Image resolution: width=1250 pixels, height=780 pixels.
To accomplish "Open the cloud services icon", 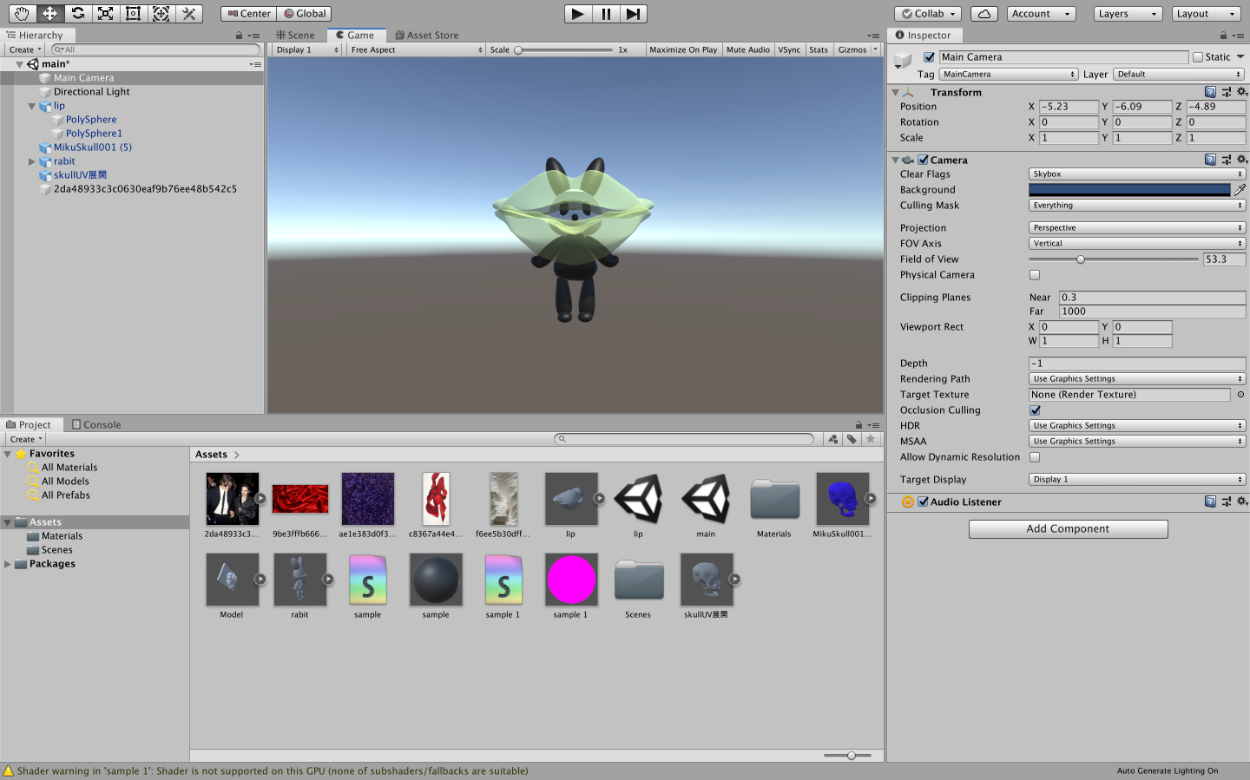I will 984,14.
